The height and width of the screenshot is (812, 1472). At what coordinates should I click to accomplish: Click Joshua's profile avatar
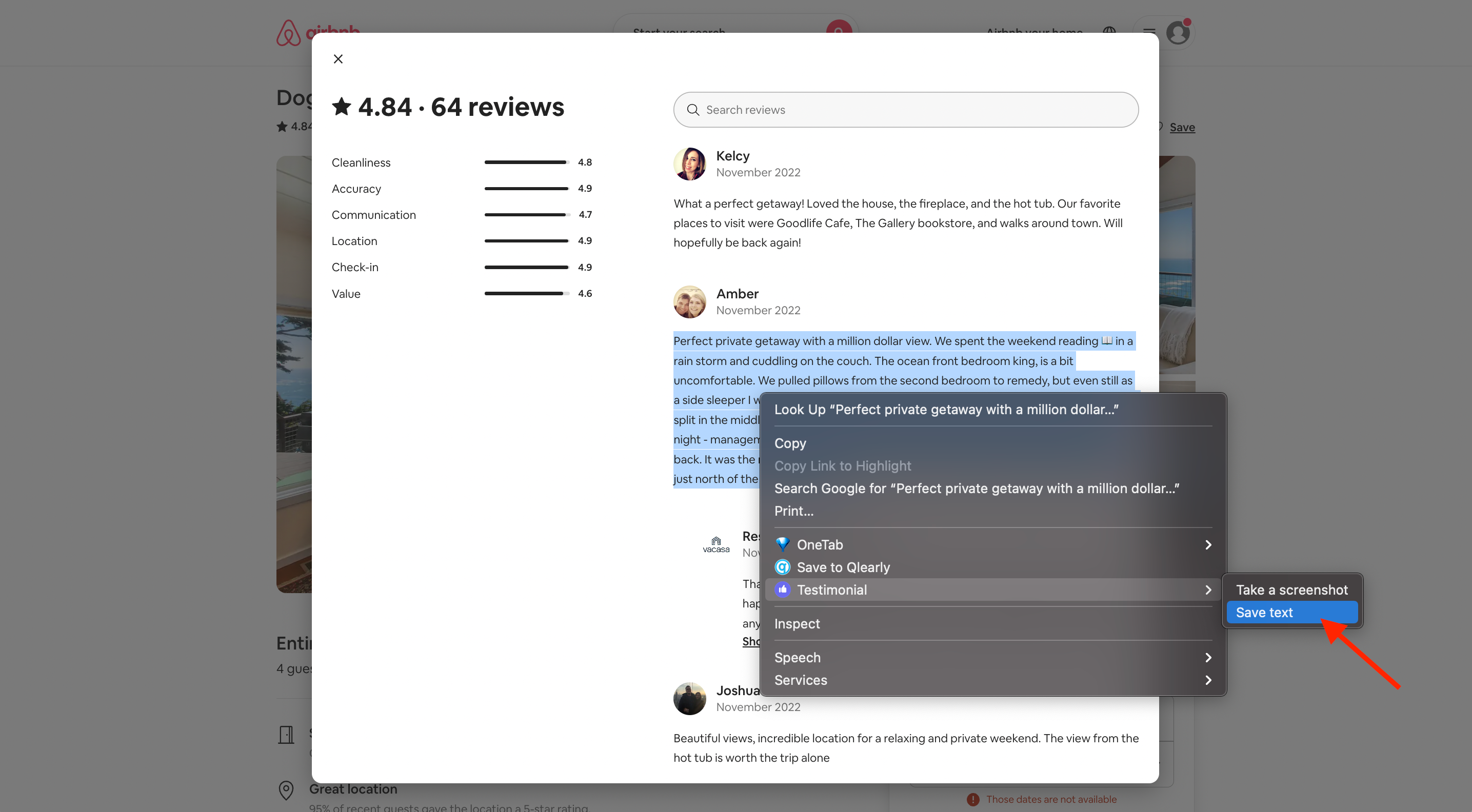click(689, 698)
